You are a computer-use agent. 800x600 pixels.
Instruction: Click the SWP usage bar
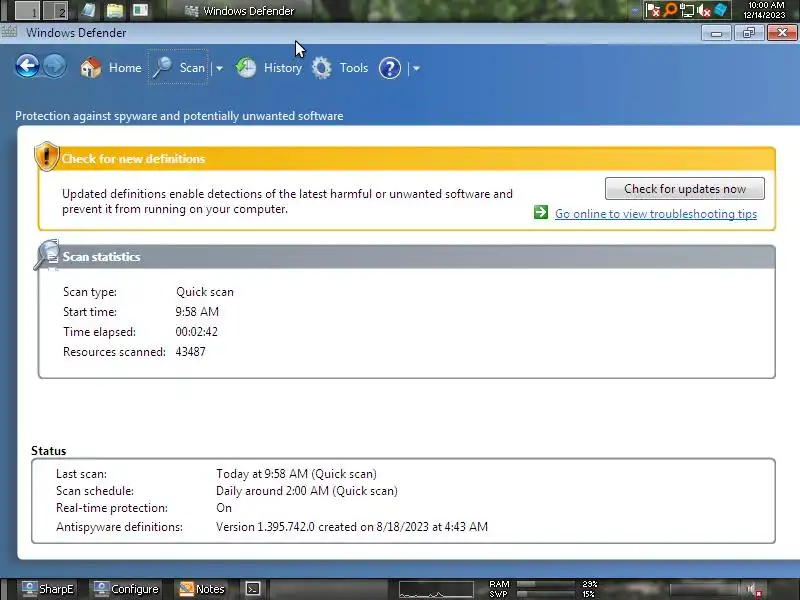(x=547, y=594)
